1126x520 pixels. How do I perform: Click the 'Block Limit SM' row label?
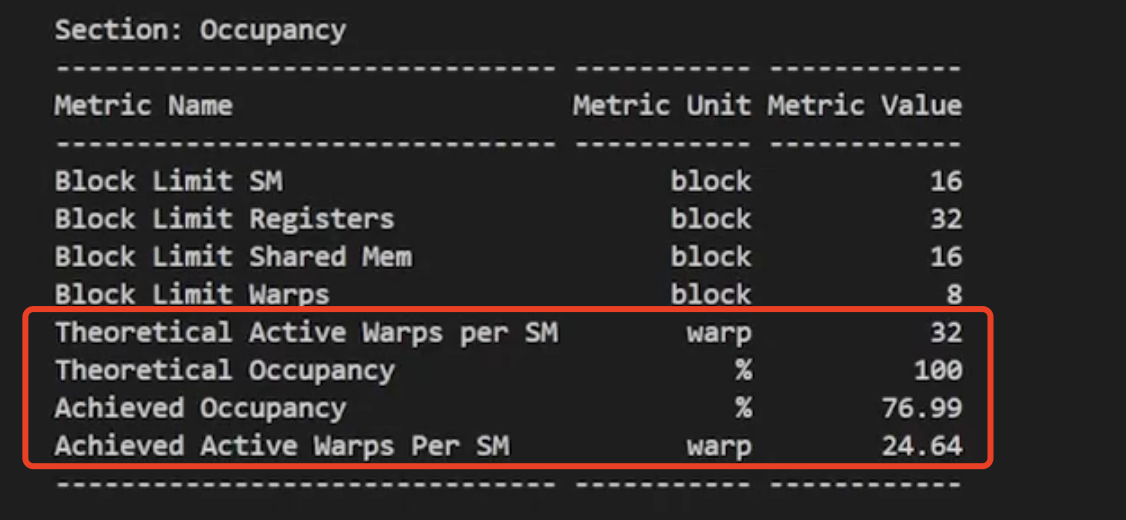(x=168, y=182)
